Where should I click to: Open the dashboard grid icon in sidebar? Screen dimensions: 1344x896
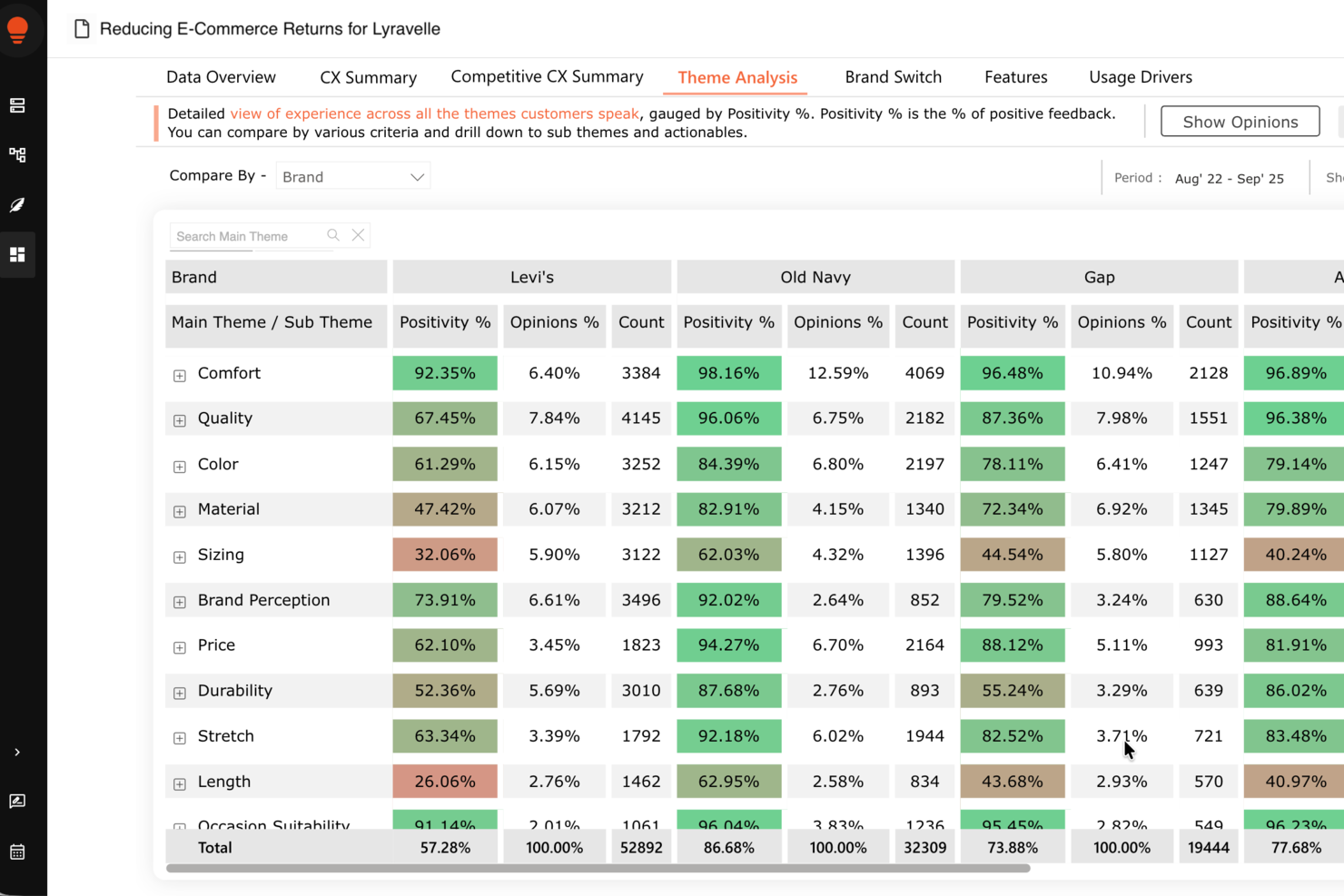pyautogui.click(x=16, y=254)
